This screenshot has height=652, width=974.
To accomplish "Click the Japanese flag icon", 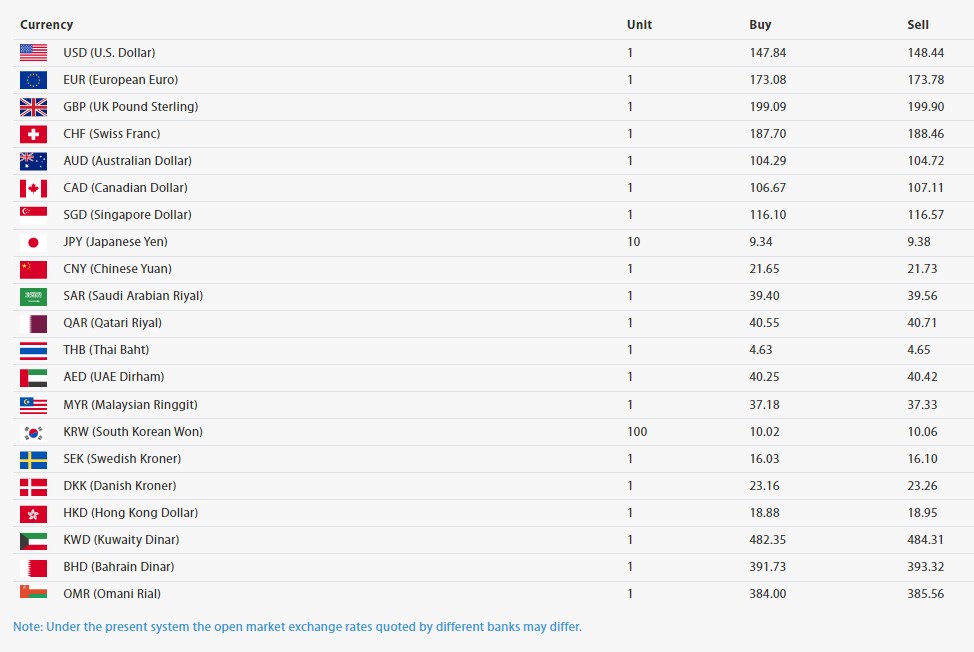I will 33,242.
